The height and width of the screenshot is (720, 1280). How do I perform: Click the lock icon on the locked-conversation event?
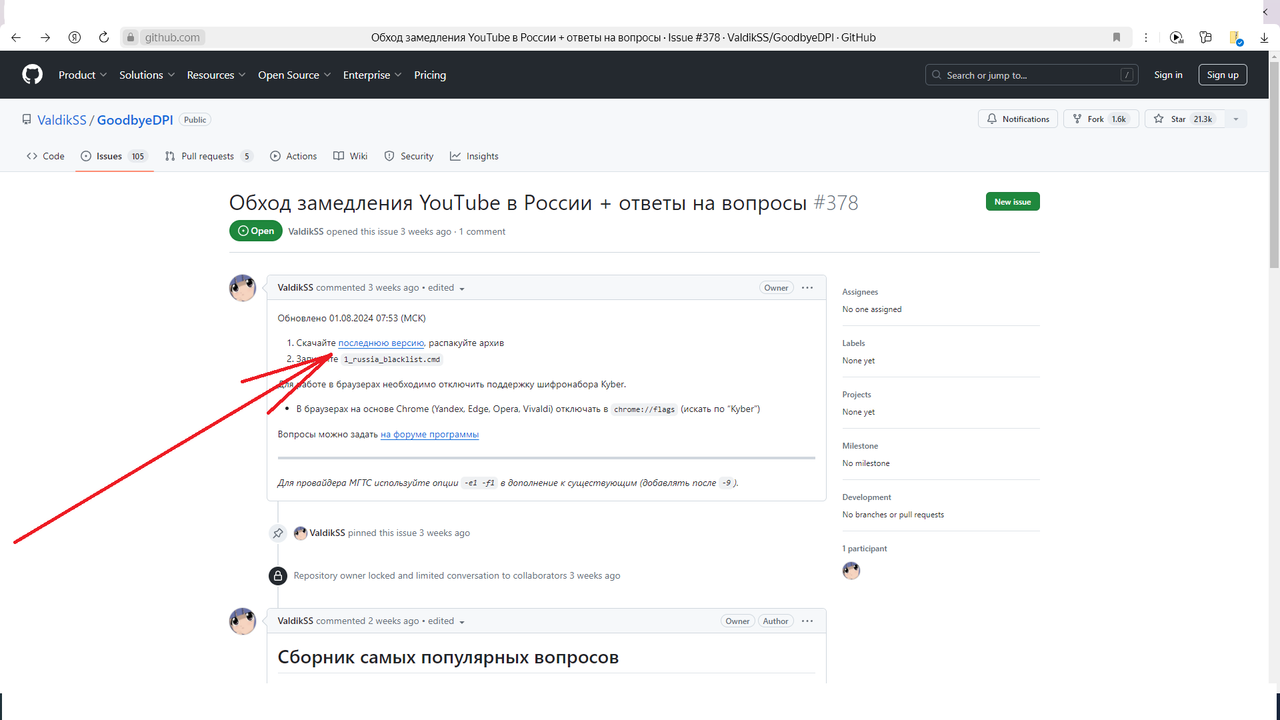277,575
